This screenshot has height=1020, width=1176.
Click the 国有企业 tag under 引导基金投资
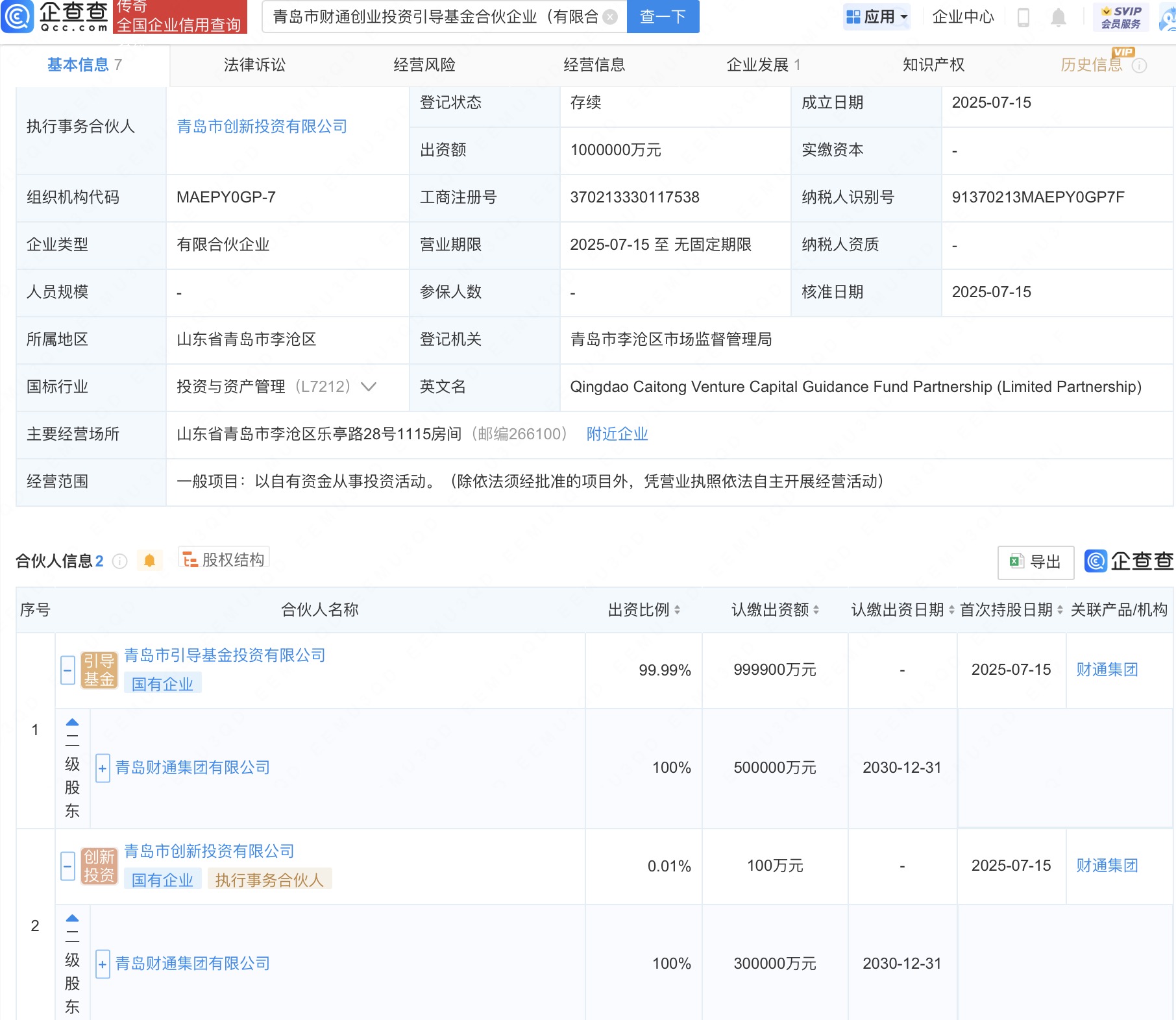(162, 684)
